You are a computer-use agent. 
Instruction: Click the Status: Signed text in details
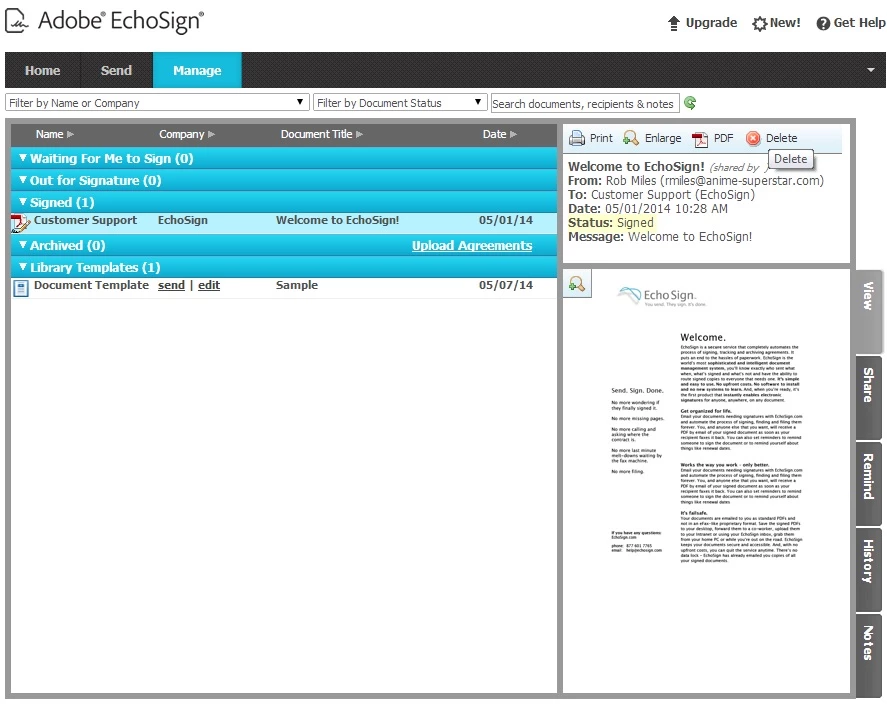(x=611, y=222)
